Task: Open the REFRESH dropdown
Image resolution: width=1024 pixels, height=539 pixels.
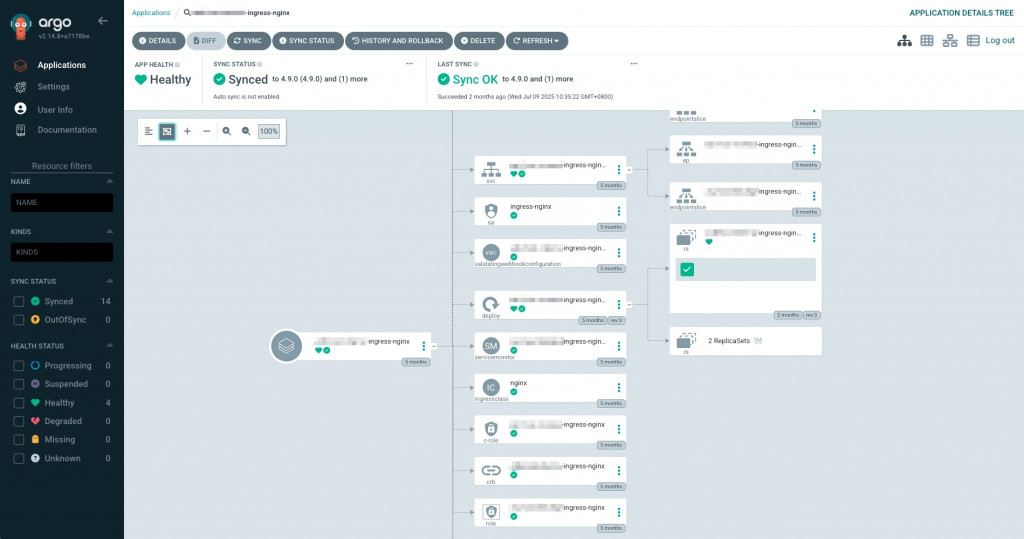Action: [x=537, y=41]
